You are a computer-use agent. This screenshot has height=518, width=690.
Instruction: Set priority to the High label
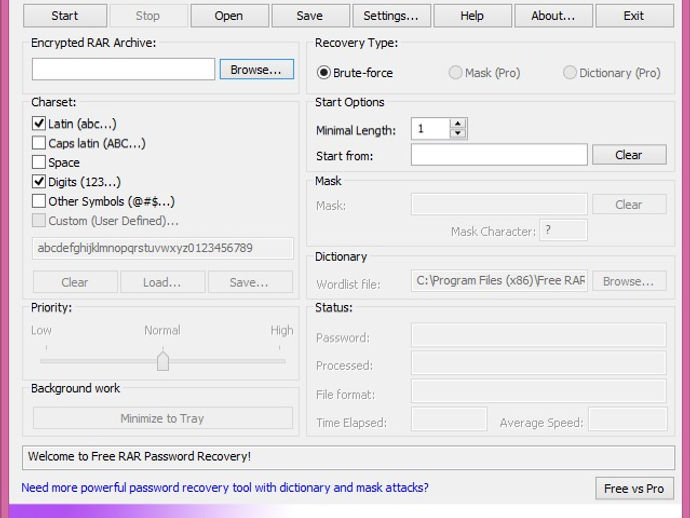coord(282,330)
